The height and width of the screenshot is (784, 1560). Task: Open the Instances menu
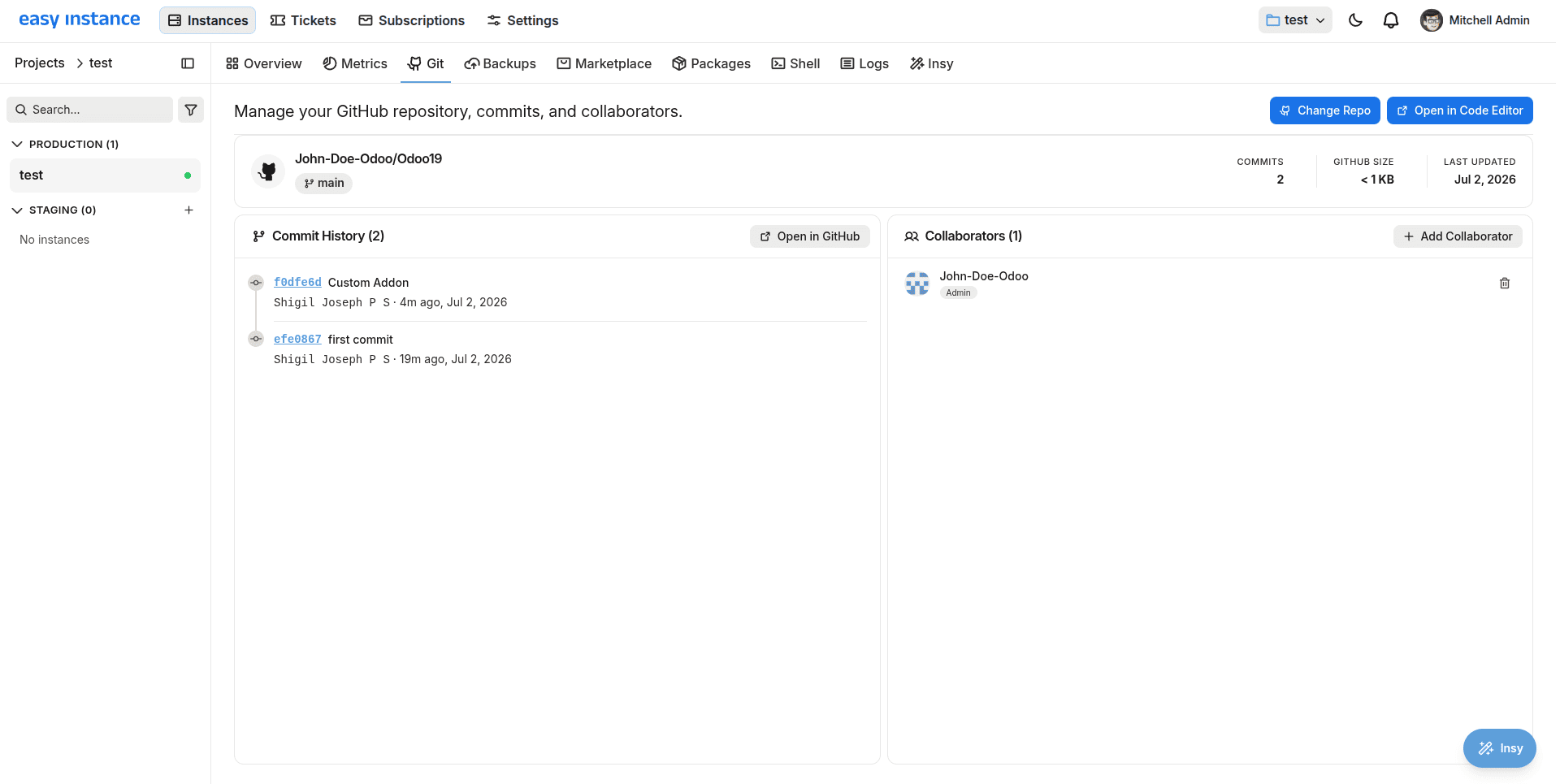coord(208,20)
